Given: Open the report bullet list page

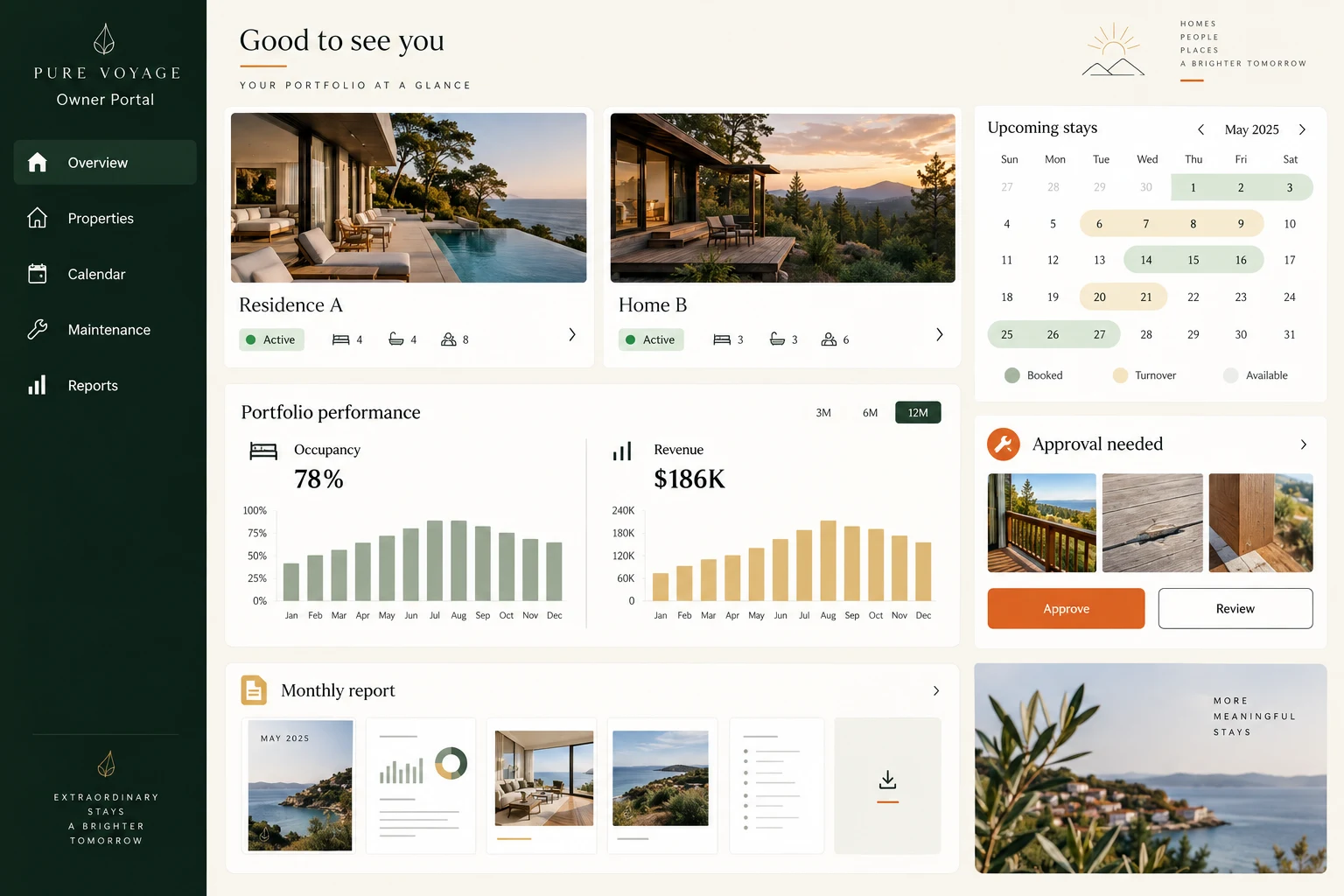Looking at the screenshot, I should click(x=777, y=786).
